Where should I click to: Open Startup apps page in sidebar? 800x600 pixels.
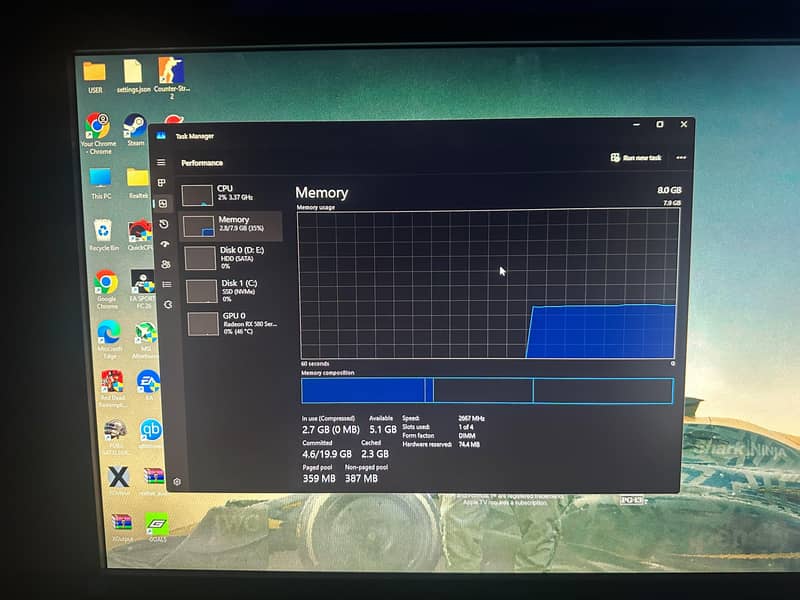[165, 244]
